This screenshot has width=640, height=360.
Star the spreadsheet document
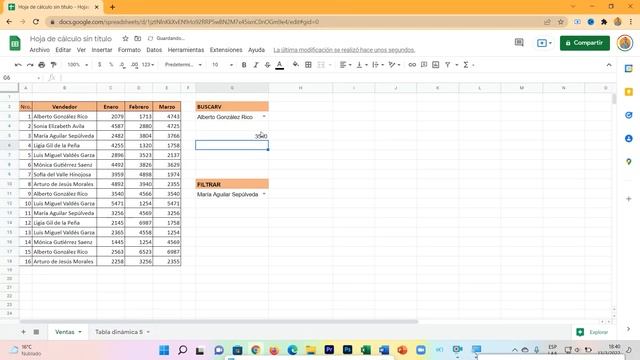pos(125,38)
